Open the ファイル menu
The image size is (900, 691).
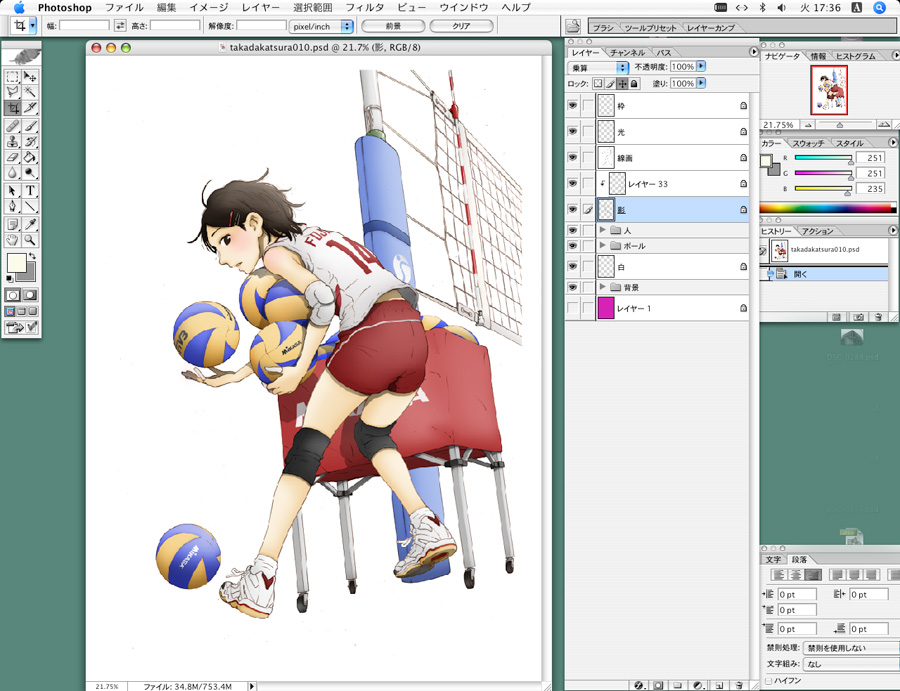124,7
